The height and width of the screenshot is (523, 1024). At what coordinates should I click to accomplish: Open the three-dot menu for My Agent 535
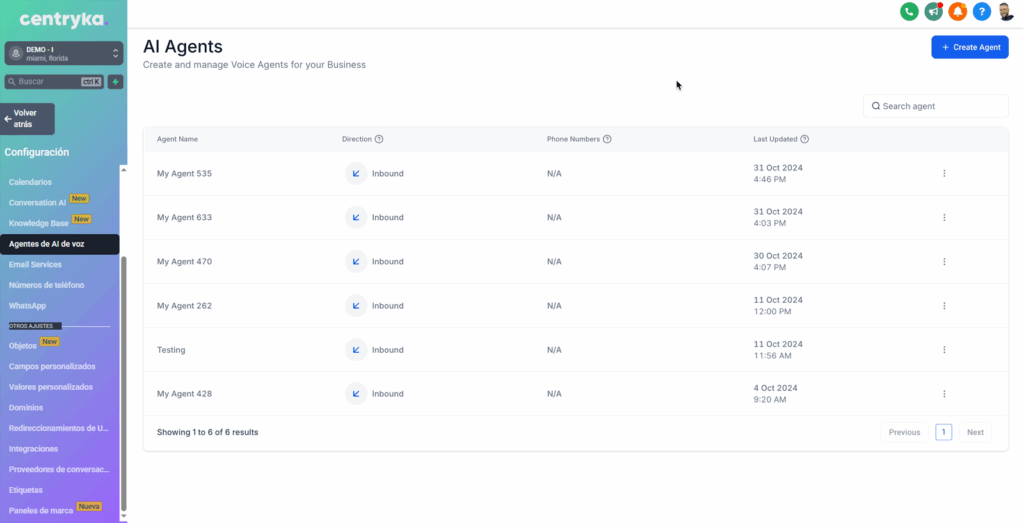(944, 174)
